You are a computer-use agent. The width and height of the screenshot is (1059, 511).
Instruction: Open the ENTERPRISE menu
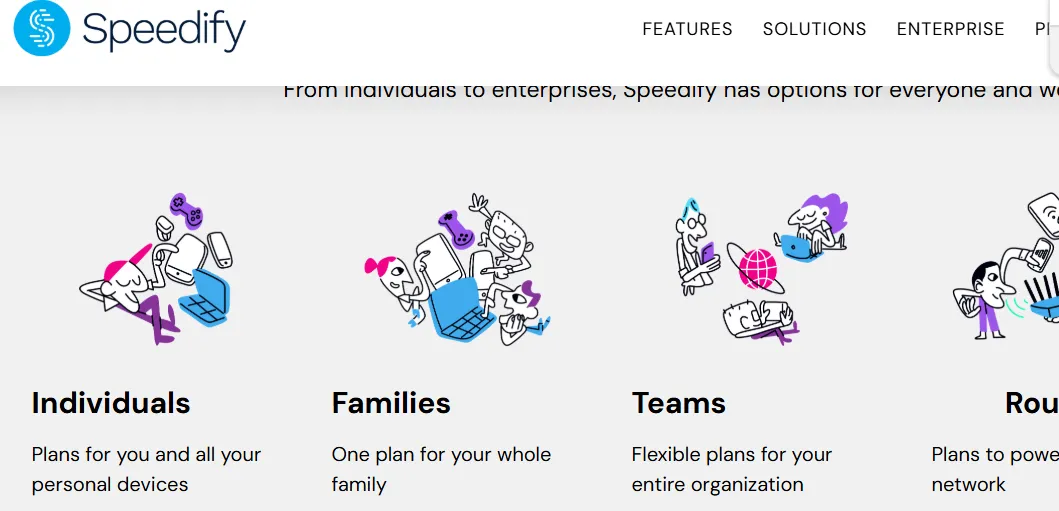[x=950, y=29]
